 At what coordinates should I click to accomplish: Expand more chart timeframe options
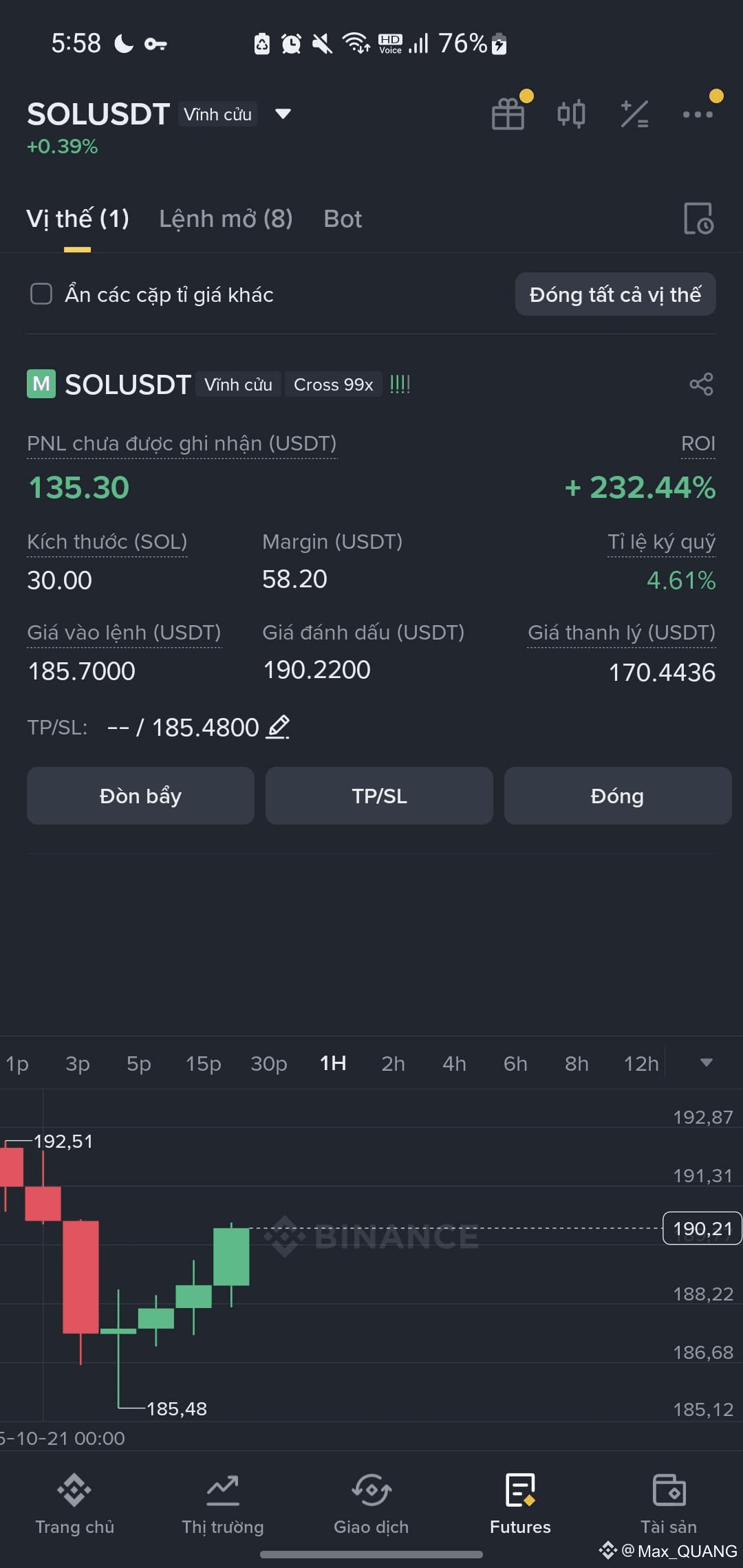706,1063
